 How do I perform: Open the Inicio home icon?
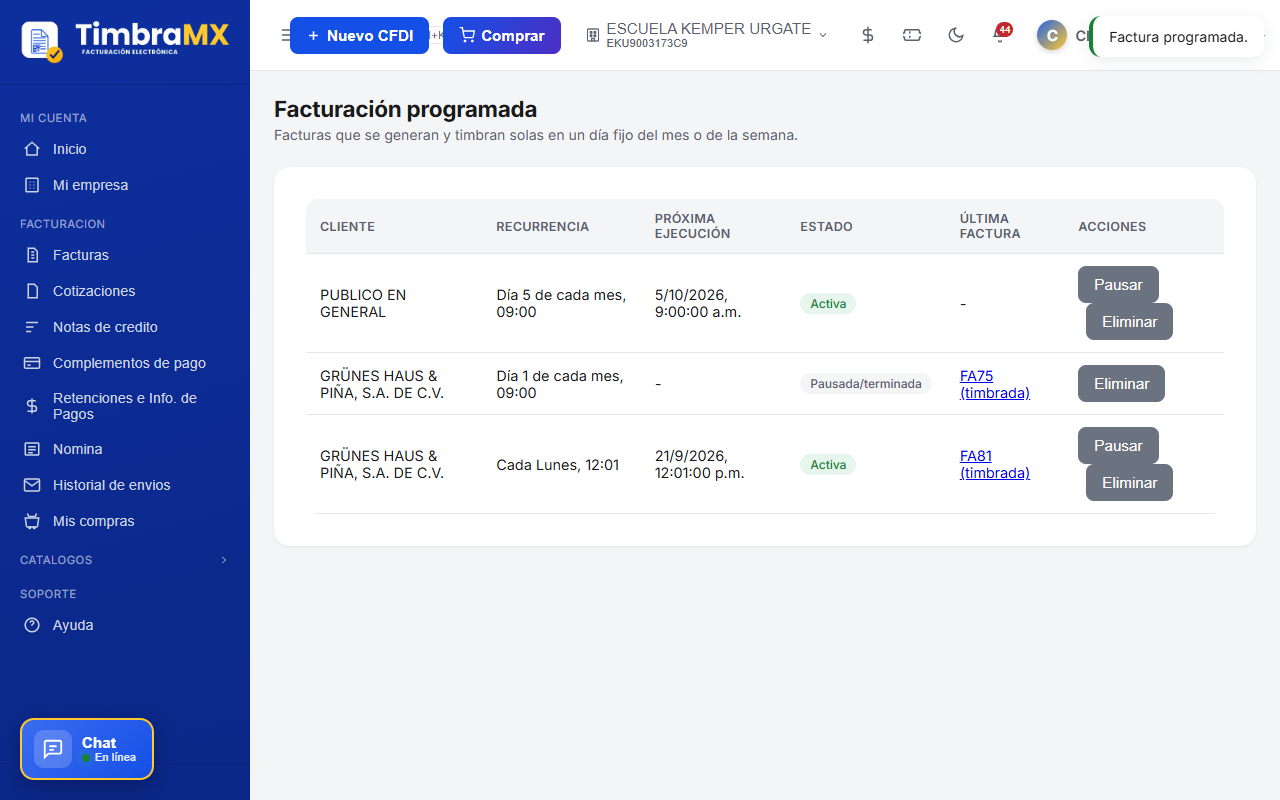tap(32, 149)
